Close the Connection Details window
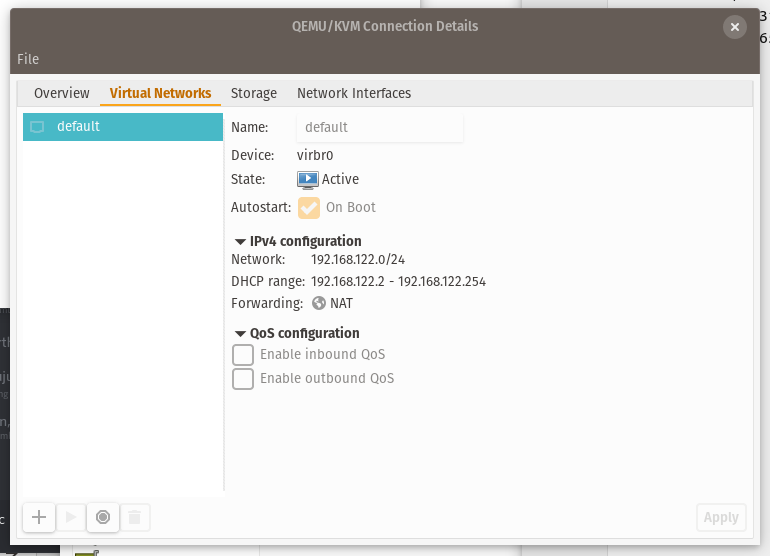Screen dimensions: 770x556 coord(735,27)
